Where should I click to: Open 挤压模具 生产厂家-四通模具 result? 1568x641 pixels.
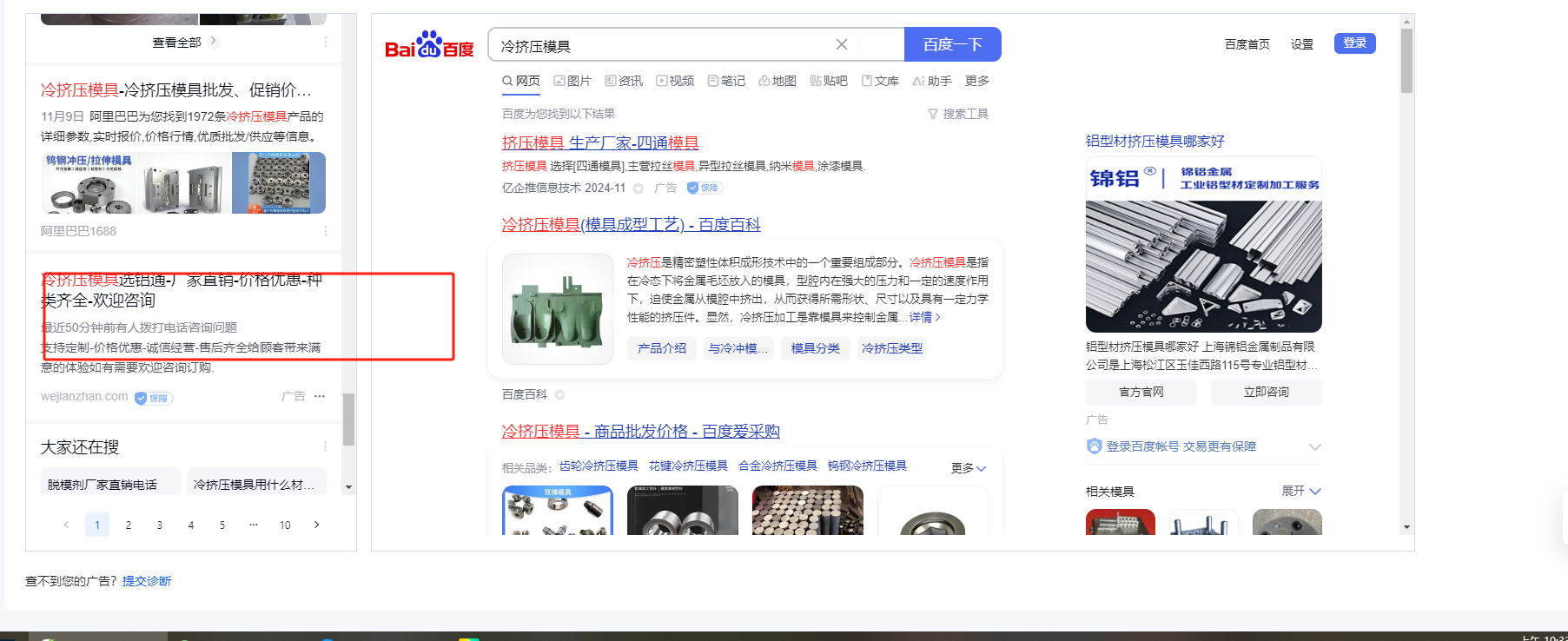click(x=600, y=142)
